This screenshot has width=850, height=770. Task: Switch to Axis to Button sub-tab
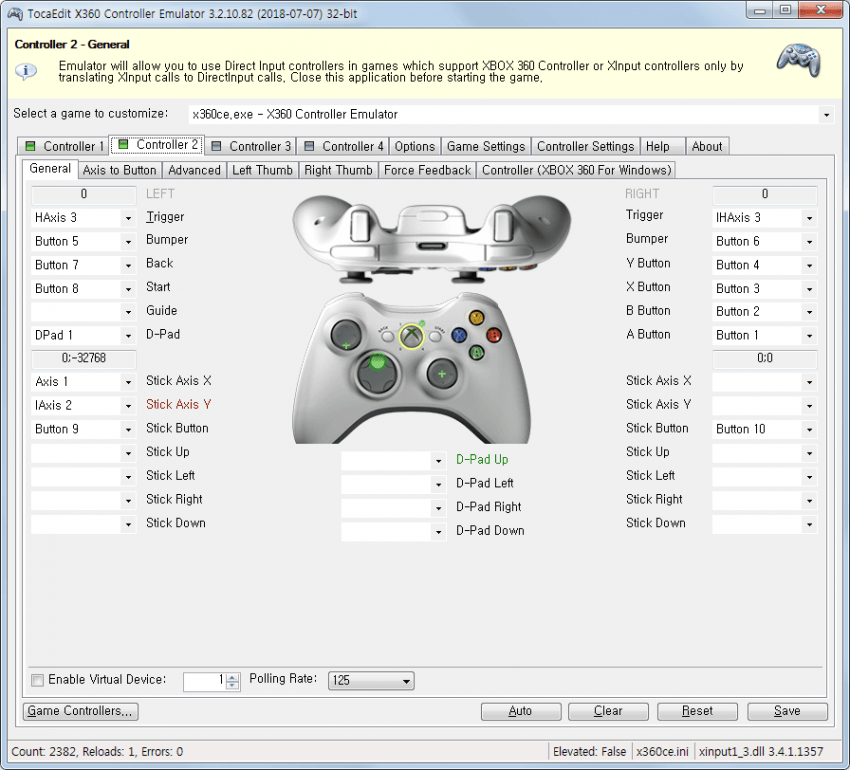[119, 170]
